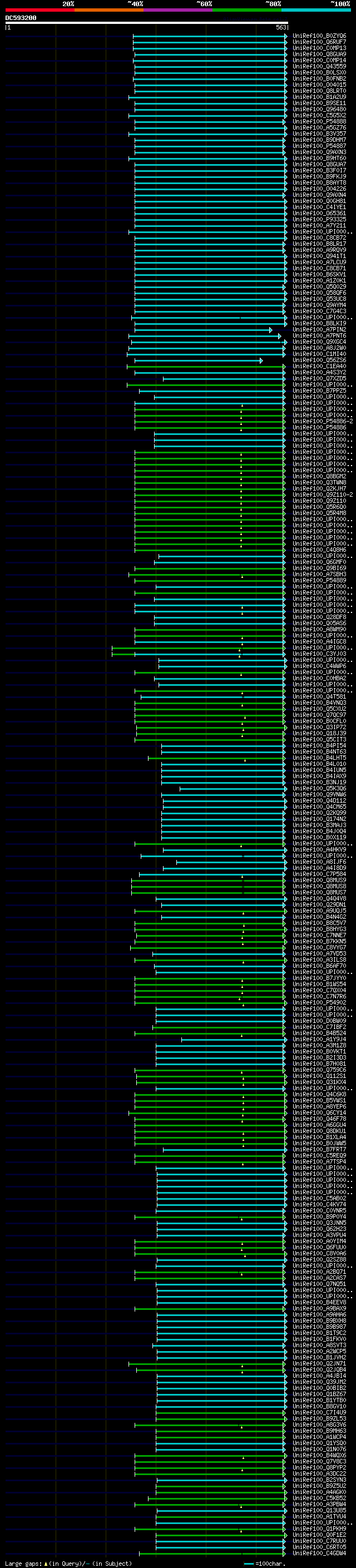The width and height of the screenshot is (356, 1568).
Task: Click the UniRef100_C7P584 label
Action: [x=319, y=874]
